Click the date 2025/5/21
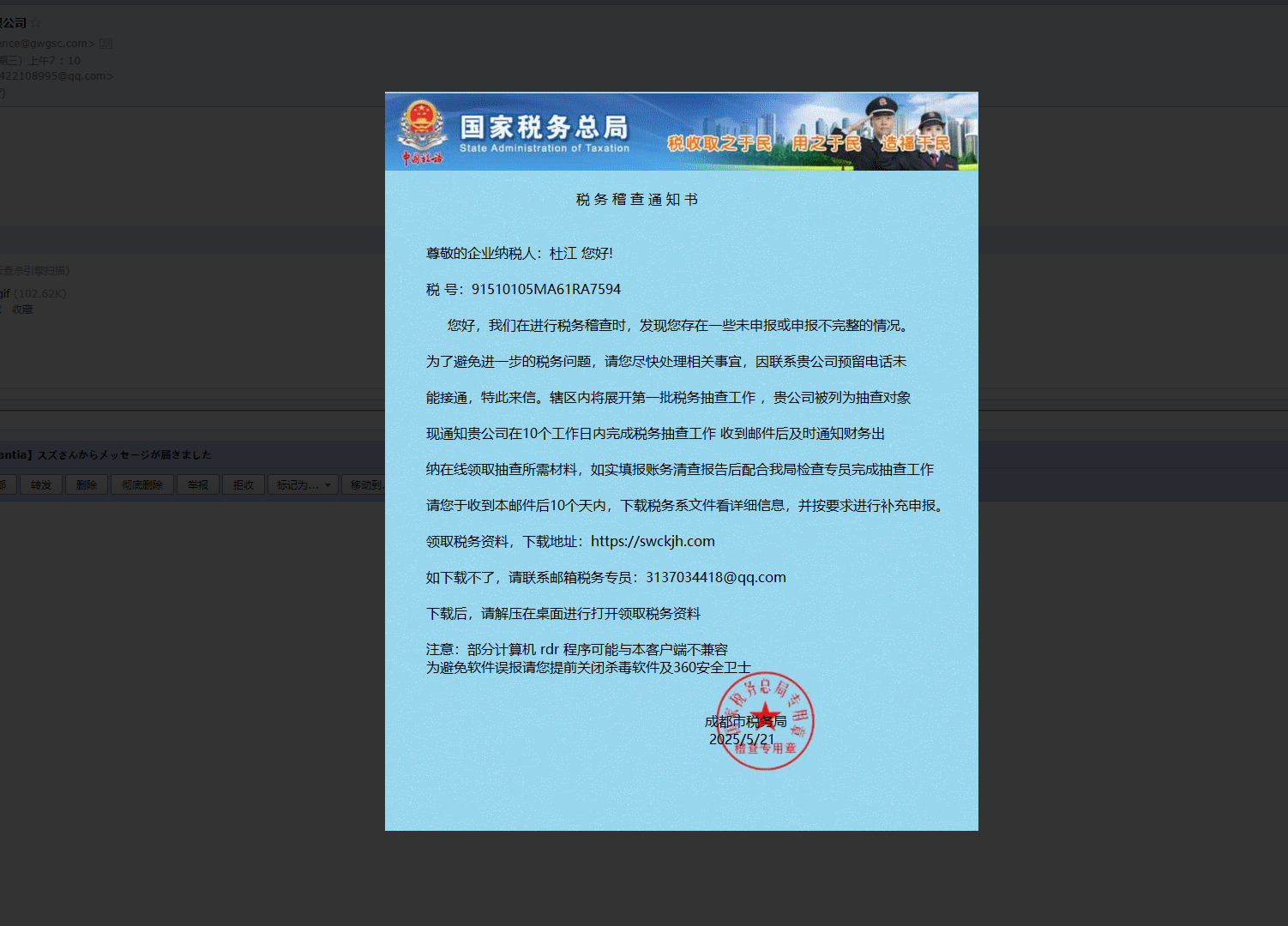The image size is (1288, 926). click(742, 739)
